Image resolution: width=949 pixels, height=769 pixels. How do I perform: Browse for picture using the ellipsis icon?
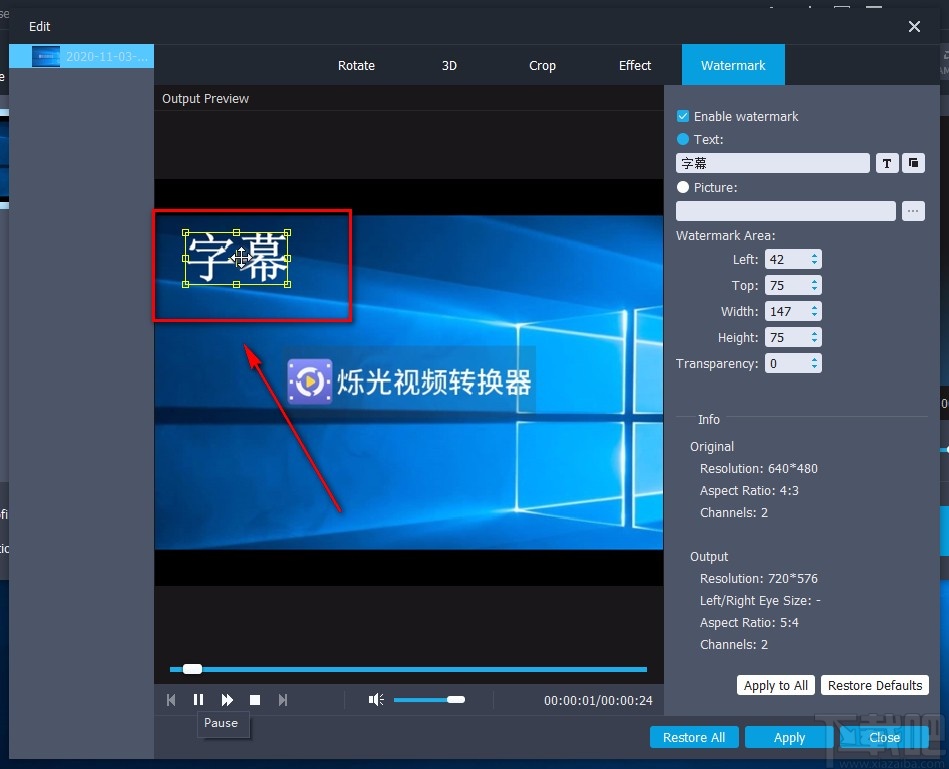pyautogui.click(x=913, y=211)
